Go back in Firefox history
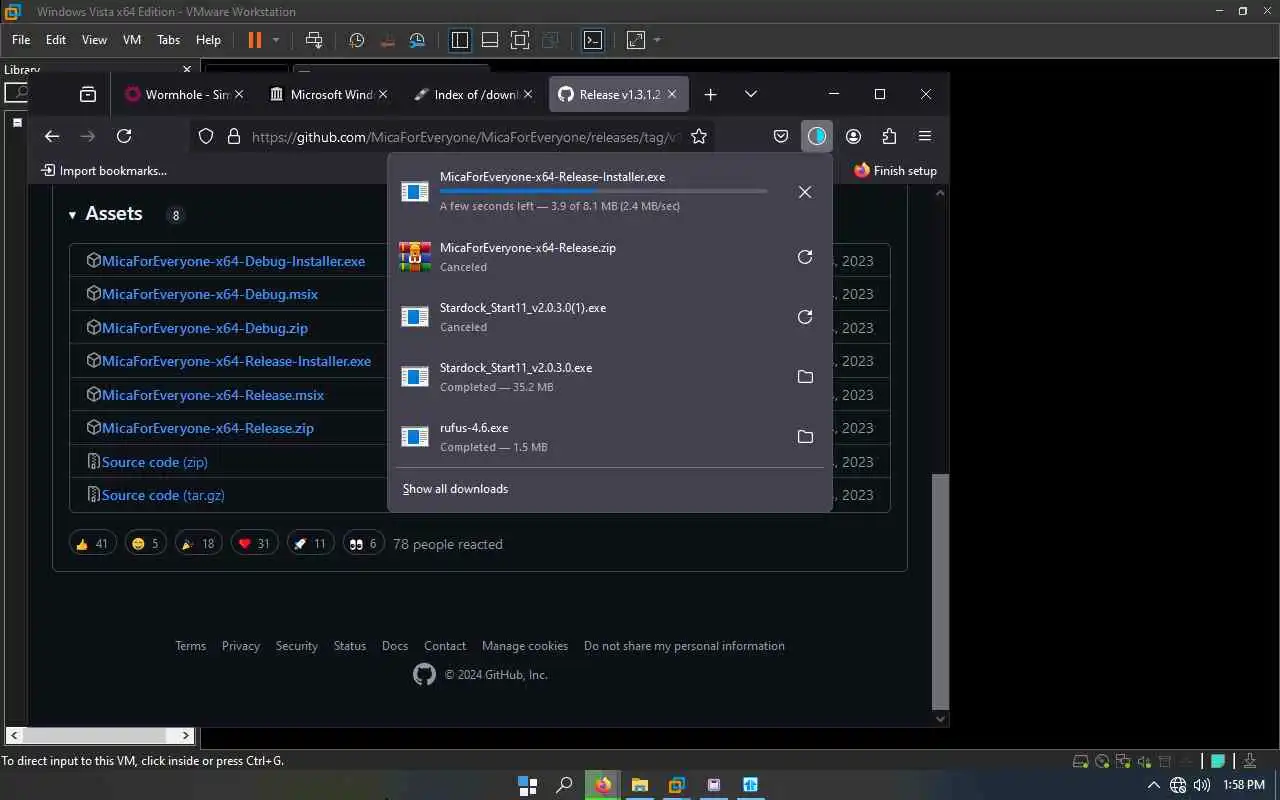 pyautogui.click(x=52, y=136)
